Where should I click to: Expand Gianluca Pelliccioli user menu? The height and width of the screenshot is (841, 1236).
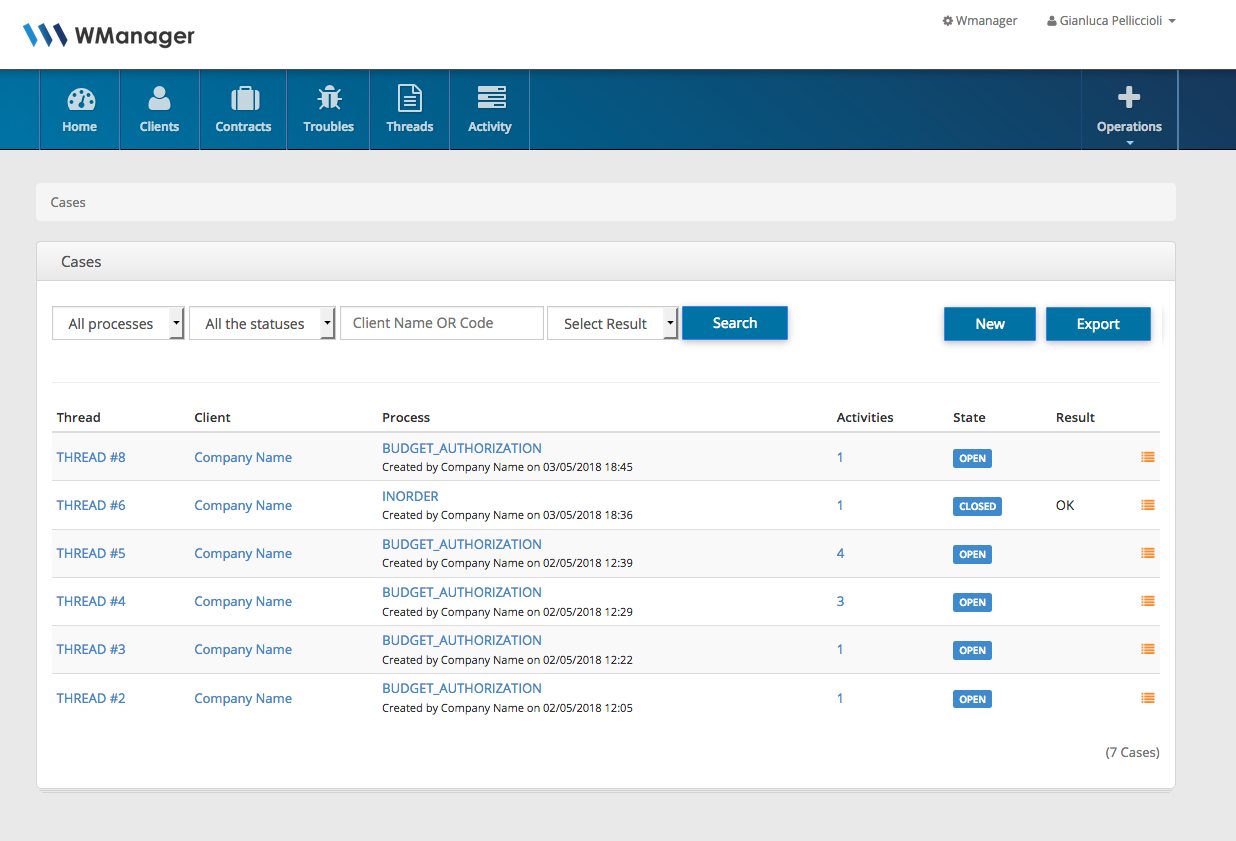(1111, 21)
